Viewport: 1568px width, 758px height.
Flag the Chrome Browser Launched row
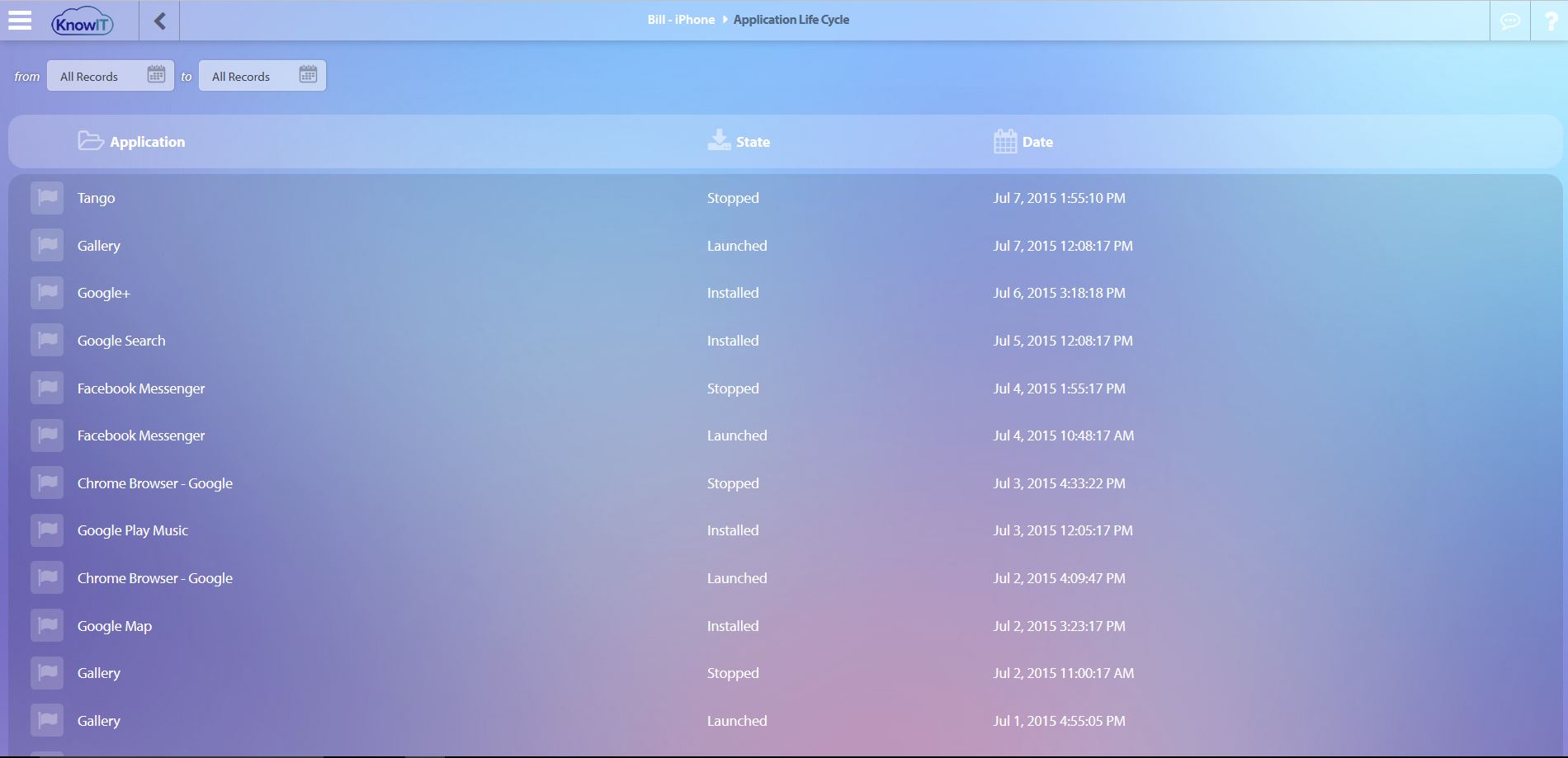tap(47, 578)
